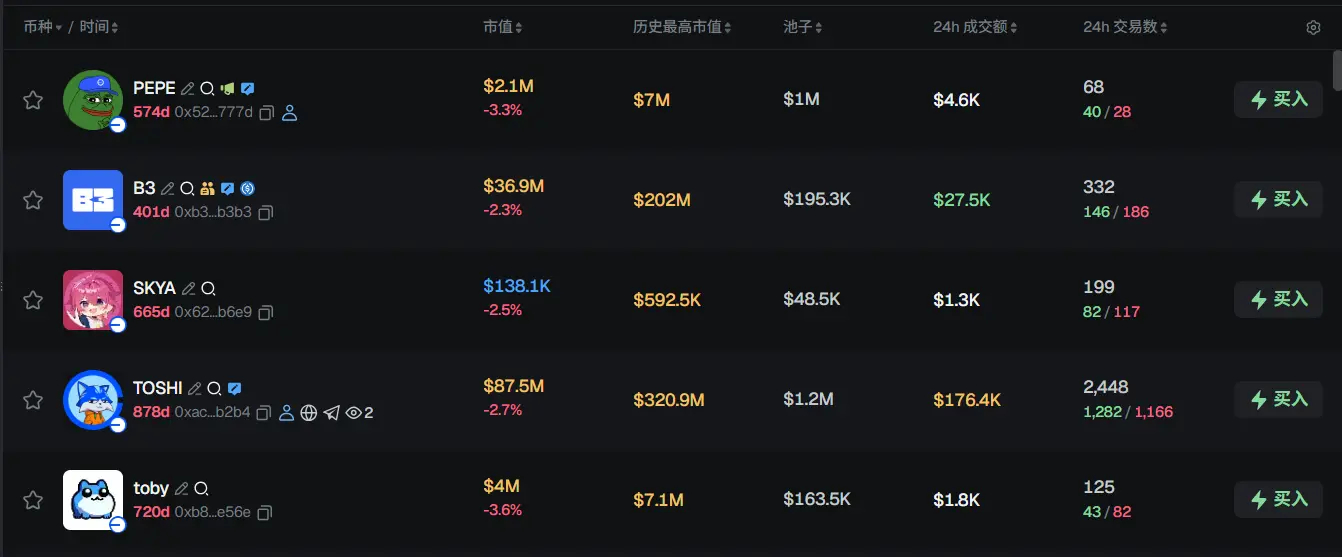
Task: Open the table settings gear icon
Action: (1313, 28)
